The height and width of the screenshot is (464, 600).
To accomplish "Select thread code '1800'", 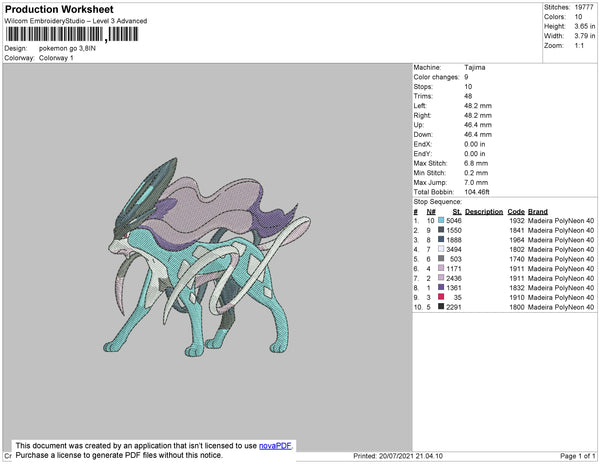I will 517,307.
